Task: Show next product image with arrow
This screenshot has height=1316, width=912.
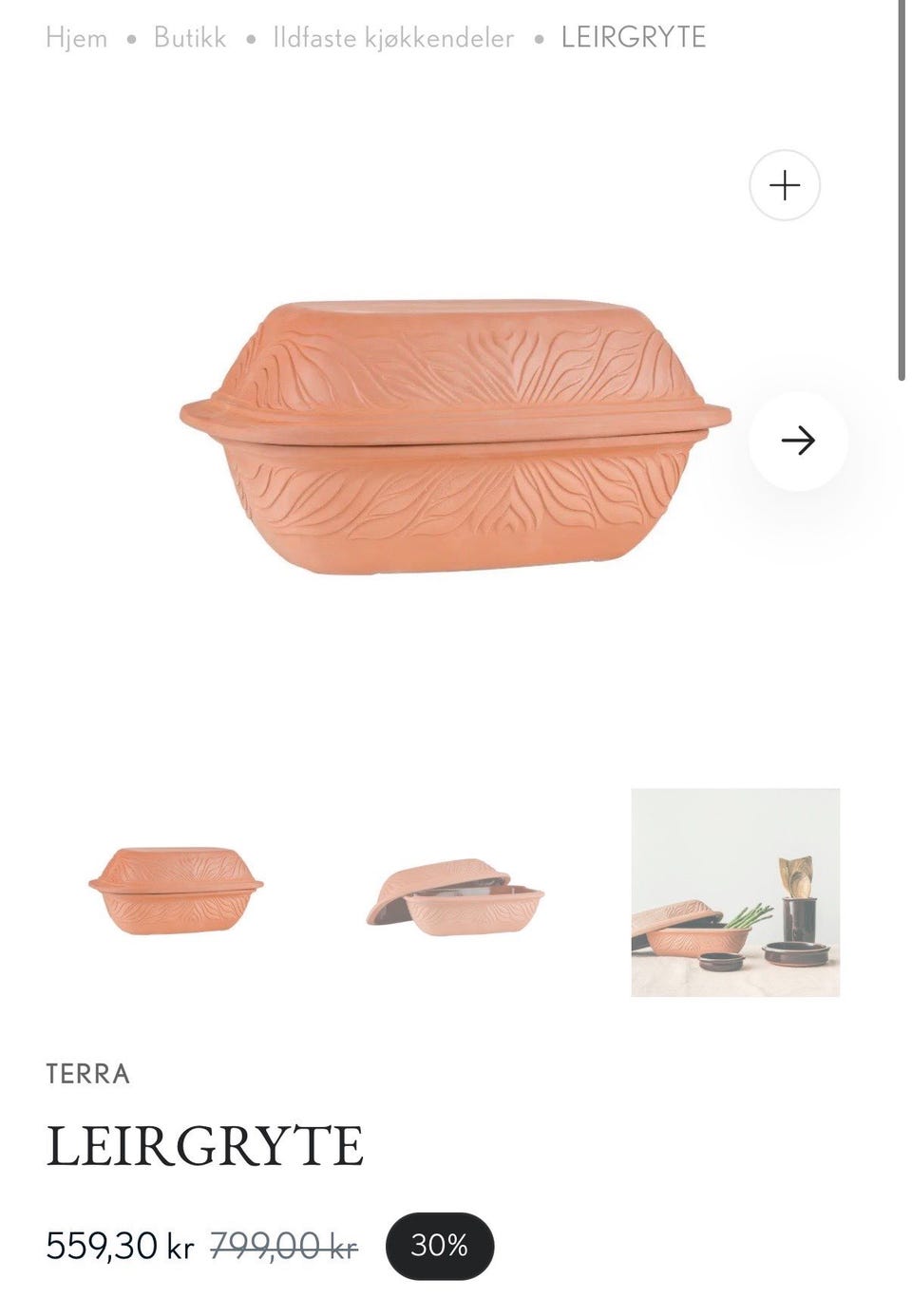Action: point(797,441)
